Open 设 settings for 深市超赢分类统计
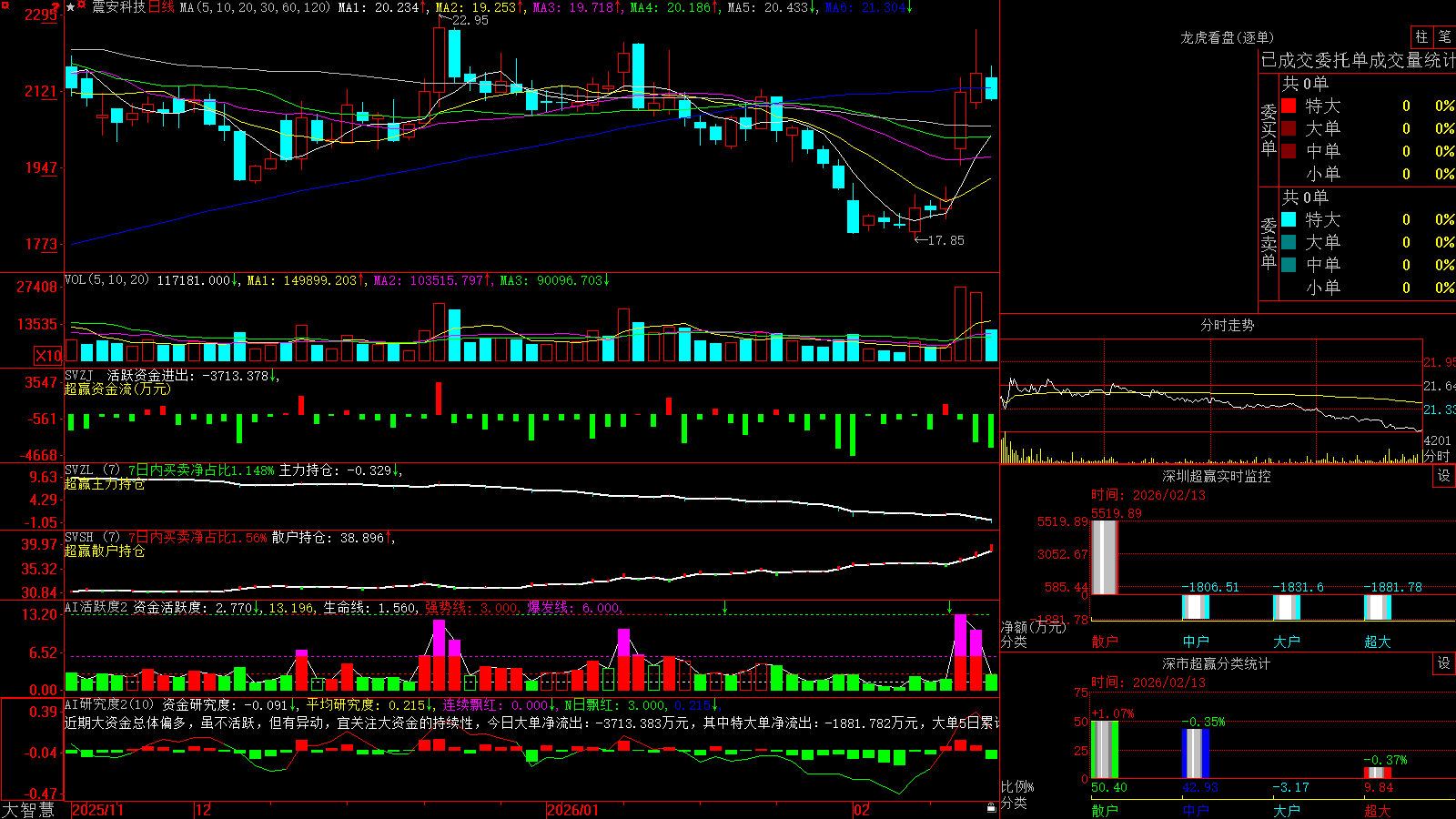The image size is (1456, 819). pyautogui.click(x=1444, y=663)
